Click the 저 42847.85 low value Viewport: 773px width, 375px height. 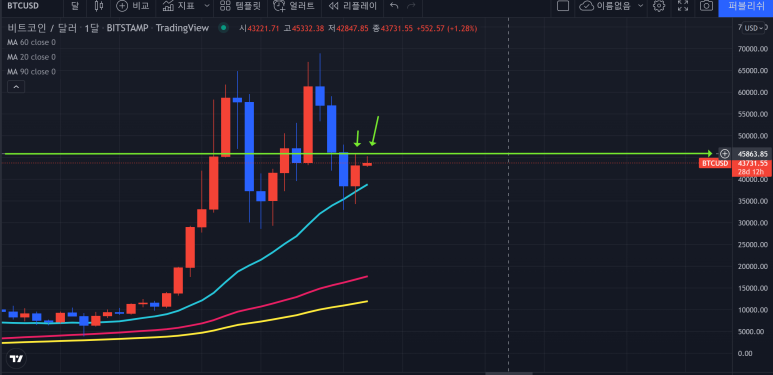[x=349, y=29]
